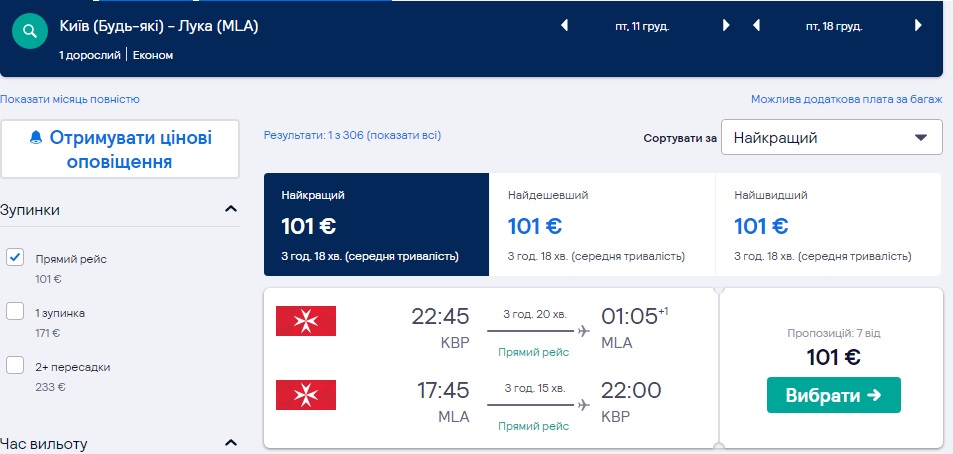Open Показати місяць повністю link
The height and width of the screenshot is (454, 953).
70,99
